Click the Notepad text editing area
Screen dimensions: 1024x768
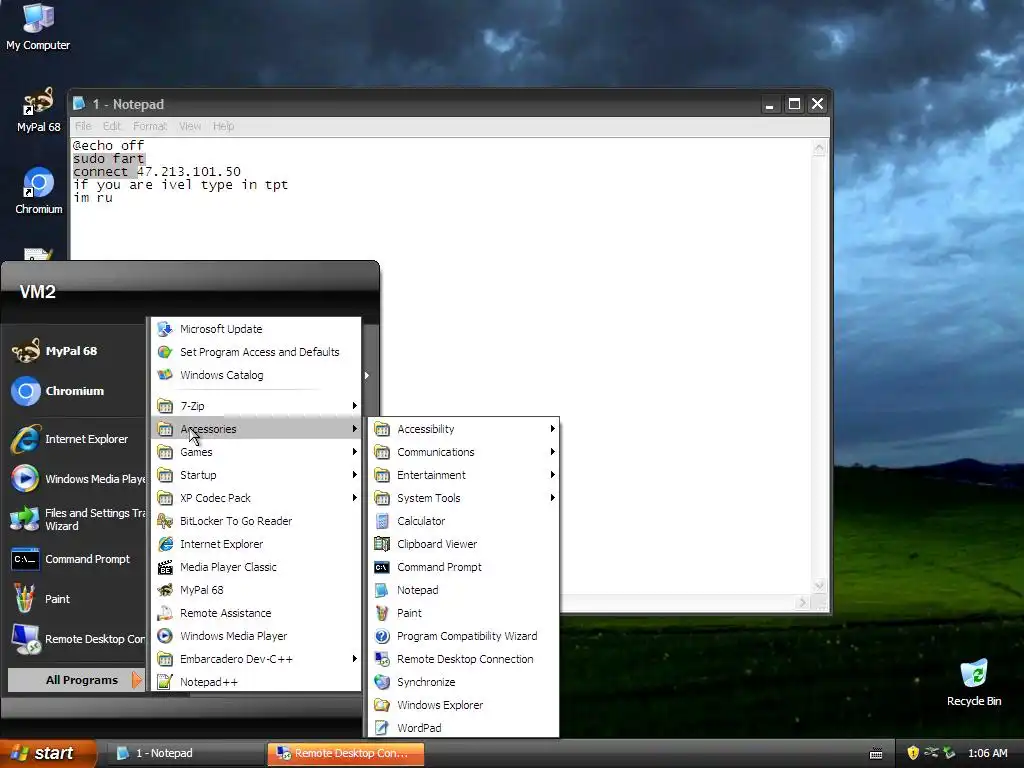441,366
